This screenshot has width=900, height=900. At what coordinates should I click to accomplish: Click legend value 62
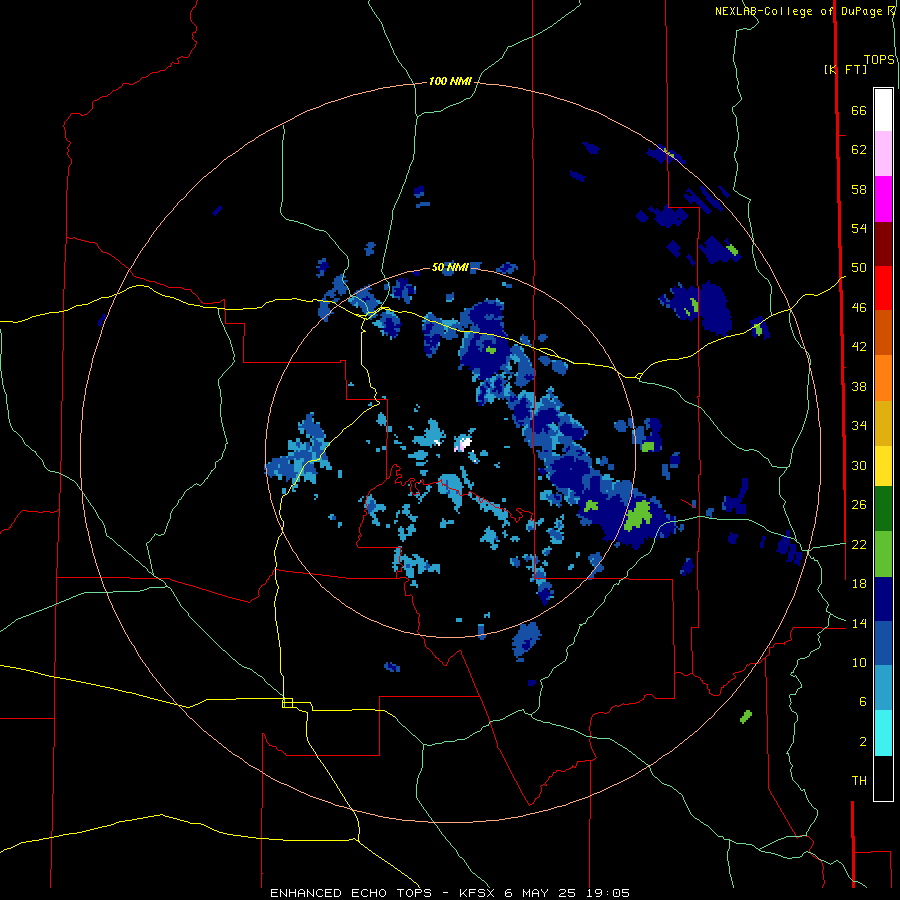(x=859, y=150)
